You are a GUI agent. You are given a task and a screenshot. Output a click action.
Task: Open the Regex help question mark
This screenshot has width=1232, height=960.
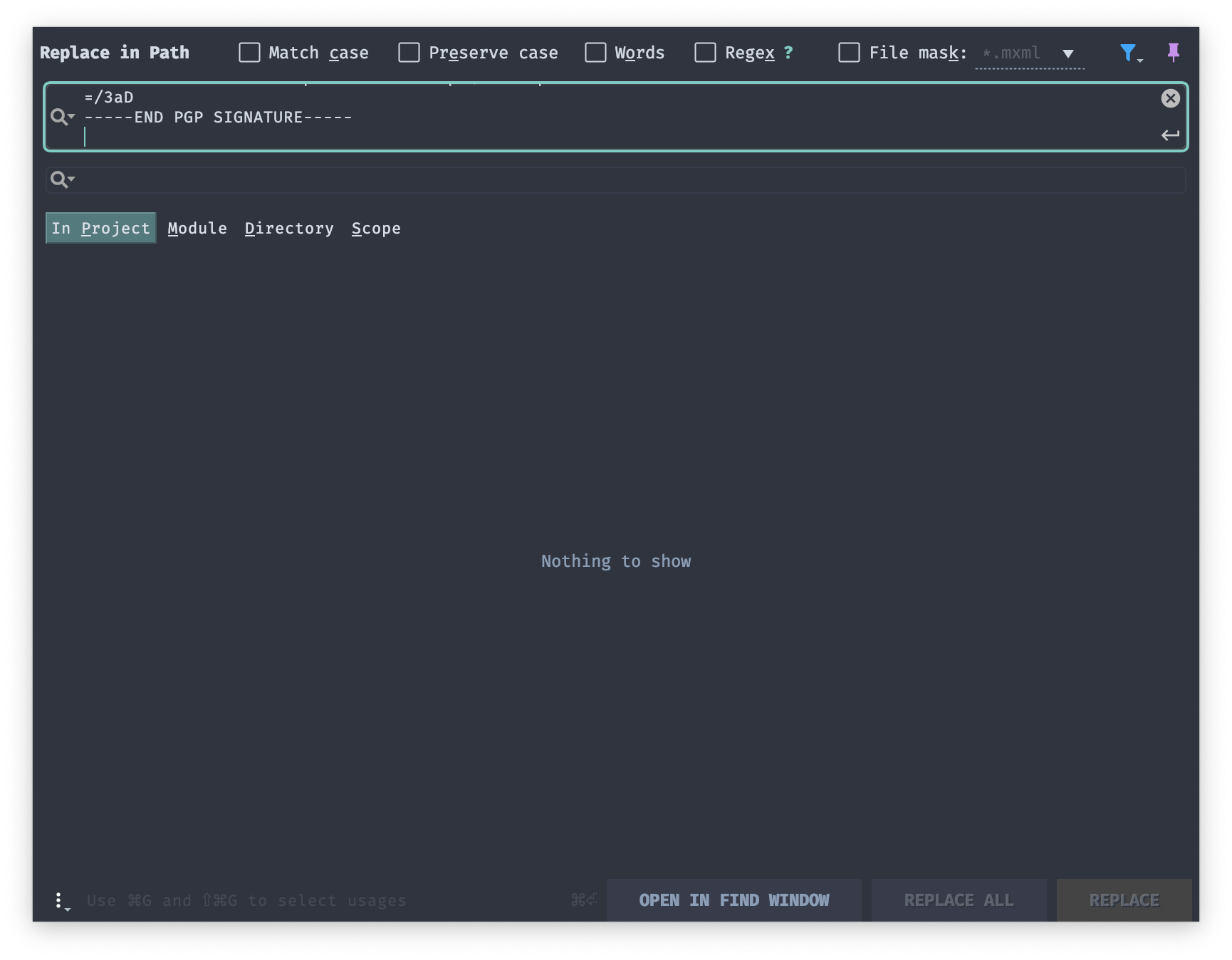[788, 53]
